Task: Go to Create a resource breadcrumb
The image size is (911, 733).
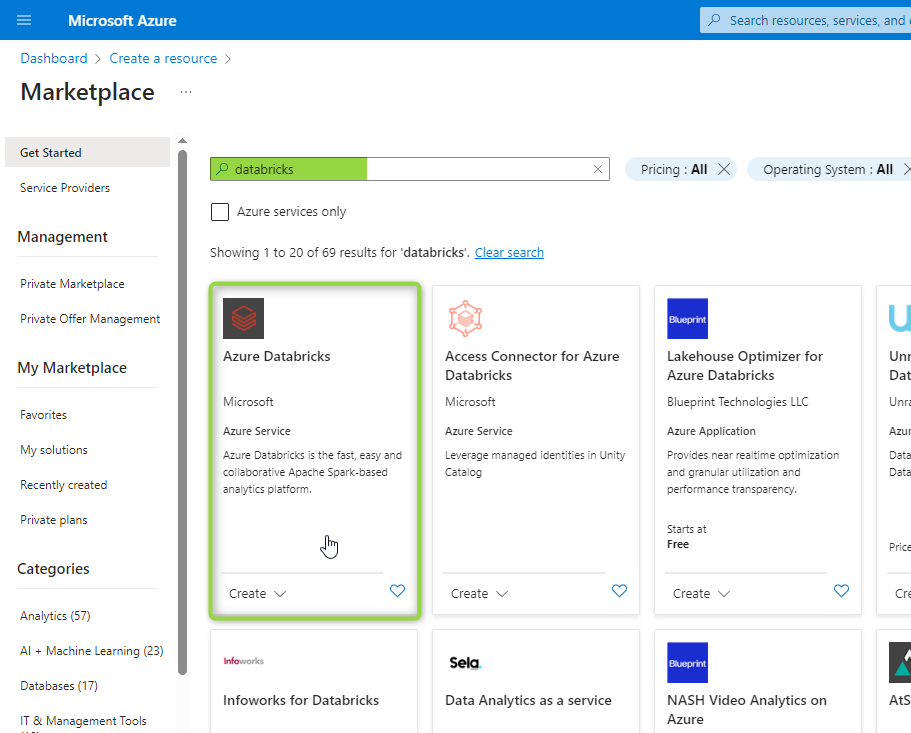Action: pyautogui.click(x=163, y=58)
